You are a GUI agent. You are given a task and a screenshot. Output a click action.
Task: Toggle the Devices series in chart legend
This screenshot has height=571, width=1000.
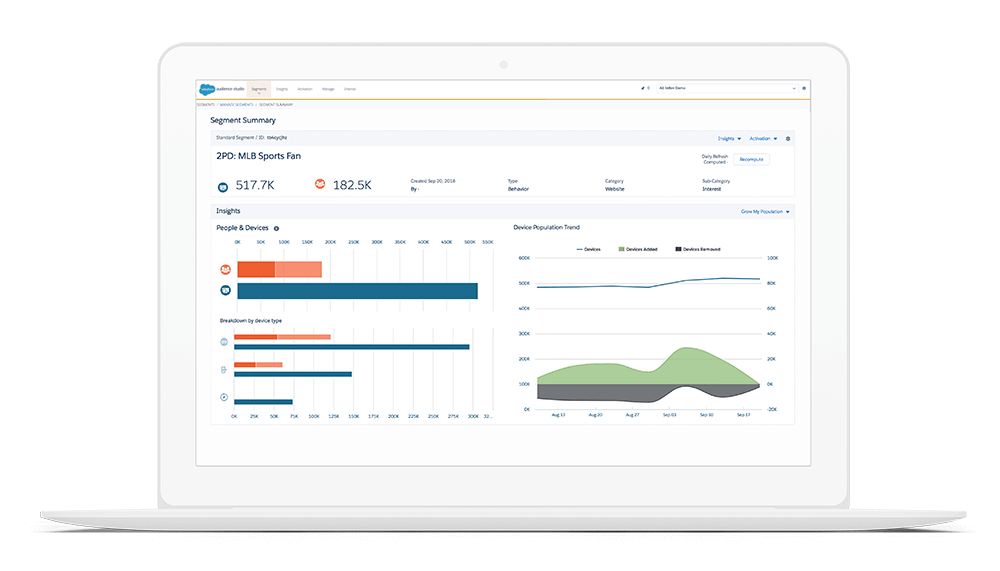pos(588,248)
